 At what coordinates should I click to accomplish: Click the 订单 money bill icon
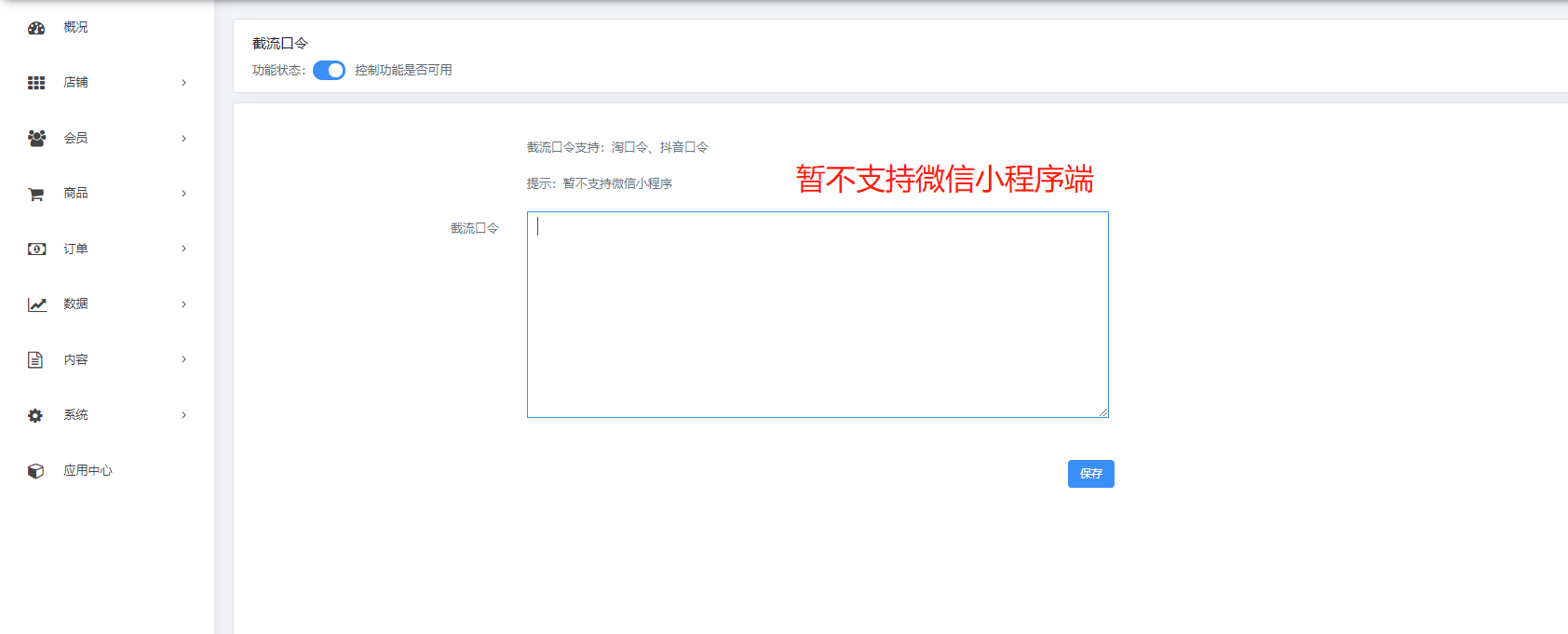36,249
